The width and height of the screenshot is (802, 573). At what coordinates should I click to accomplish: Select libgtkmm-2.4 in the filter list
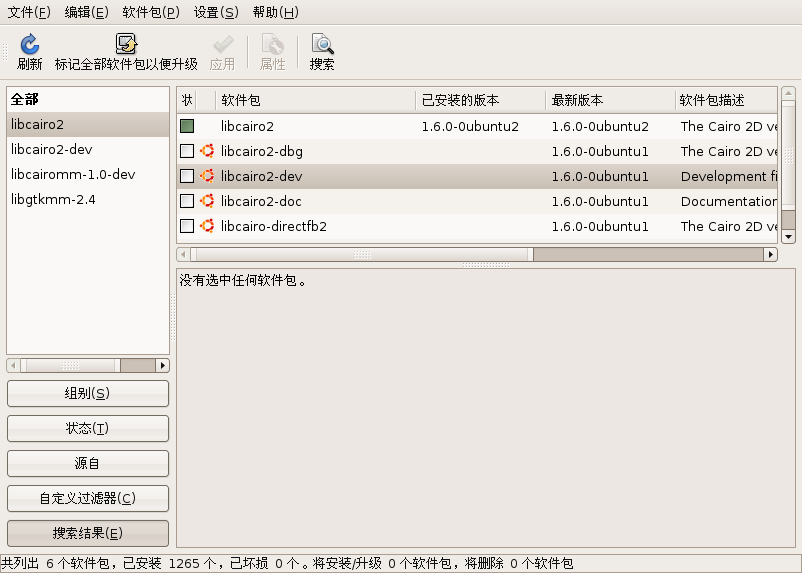88,200
